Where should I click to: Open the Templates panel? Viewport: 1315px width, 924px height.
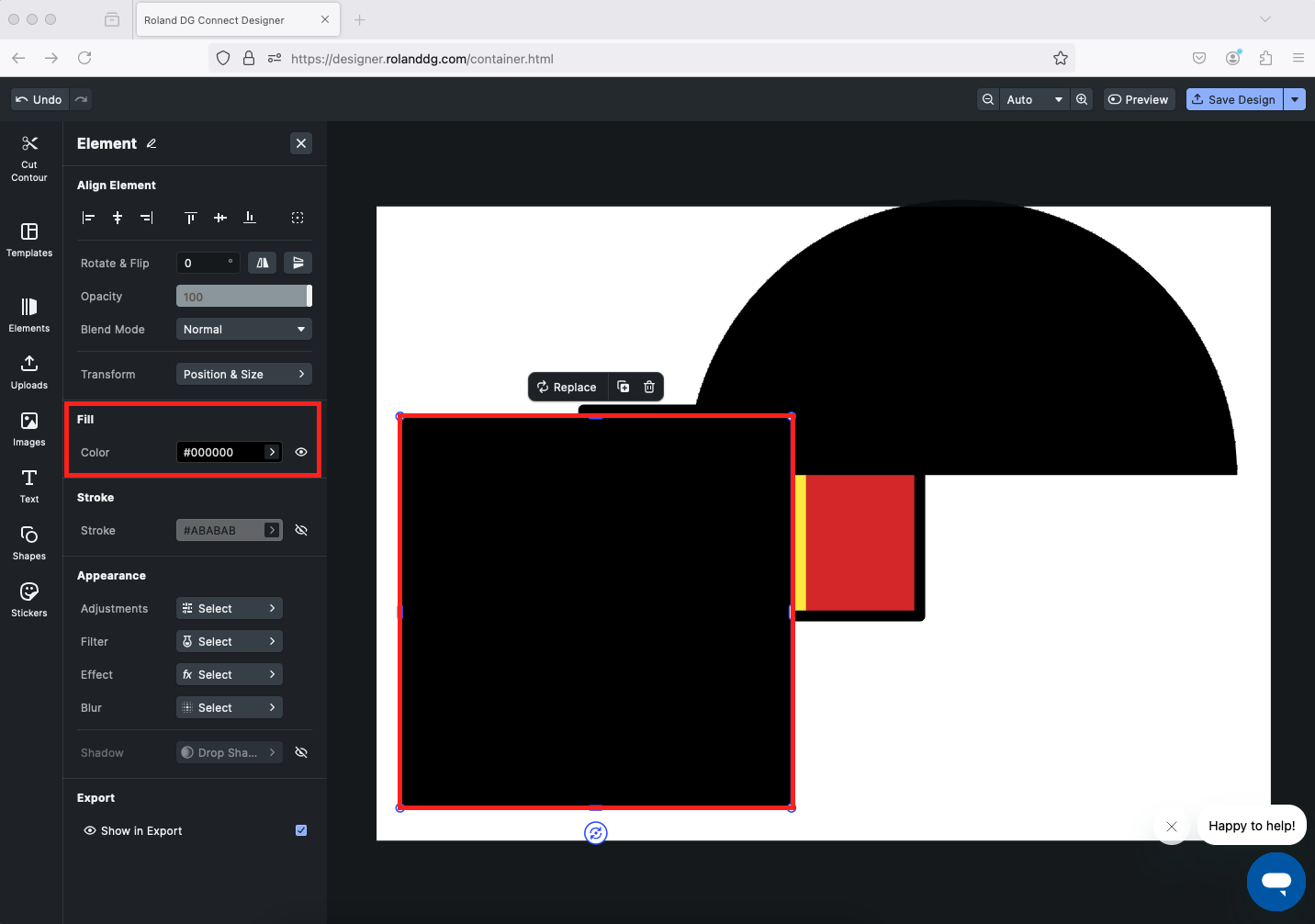click(x=29, y=240)
